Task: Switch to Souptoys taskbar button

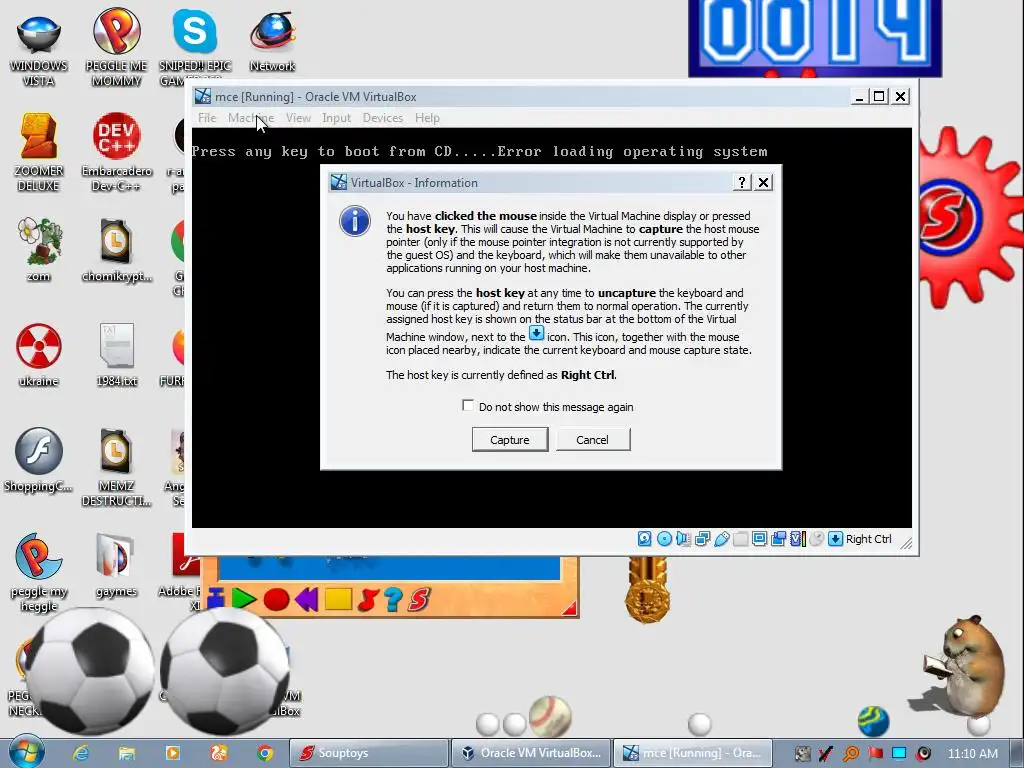Action: pyautogui.click(x=370, y=753)
